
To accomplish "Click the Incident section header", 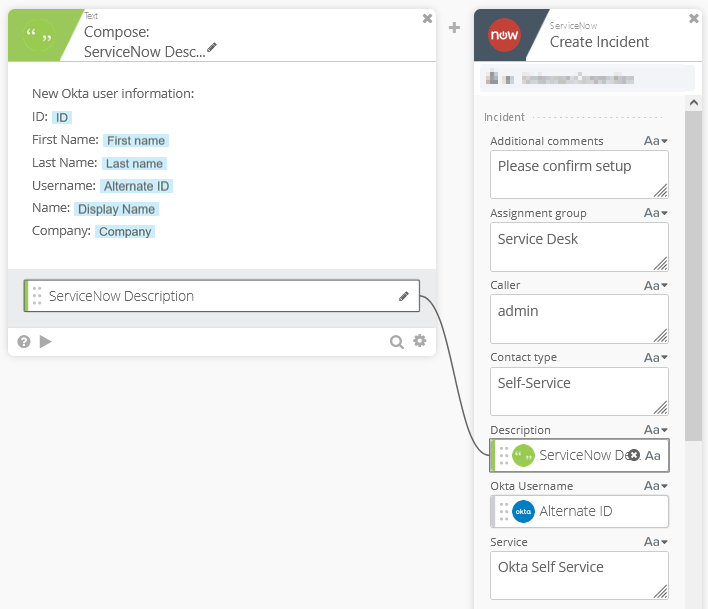I will [x=504, y=117].
